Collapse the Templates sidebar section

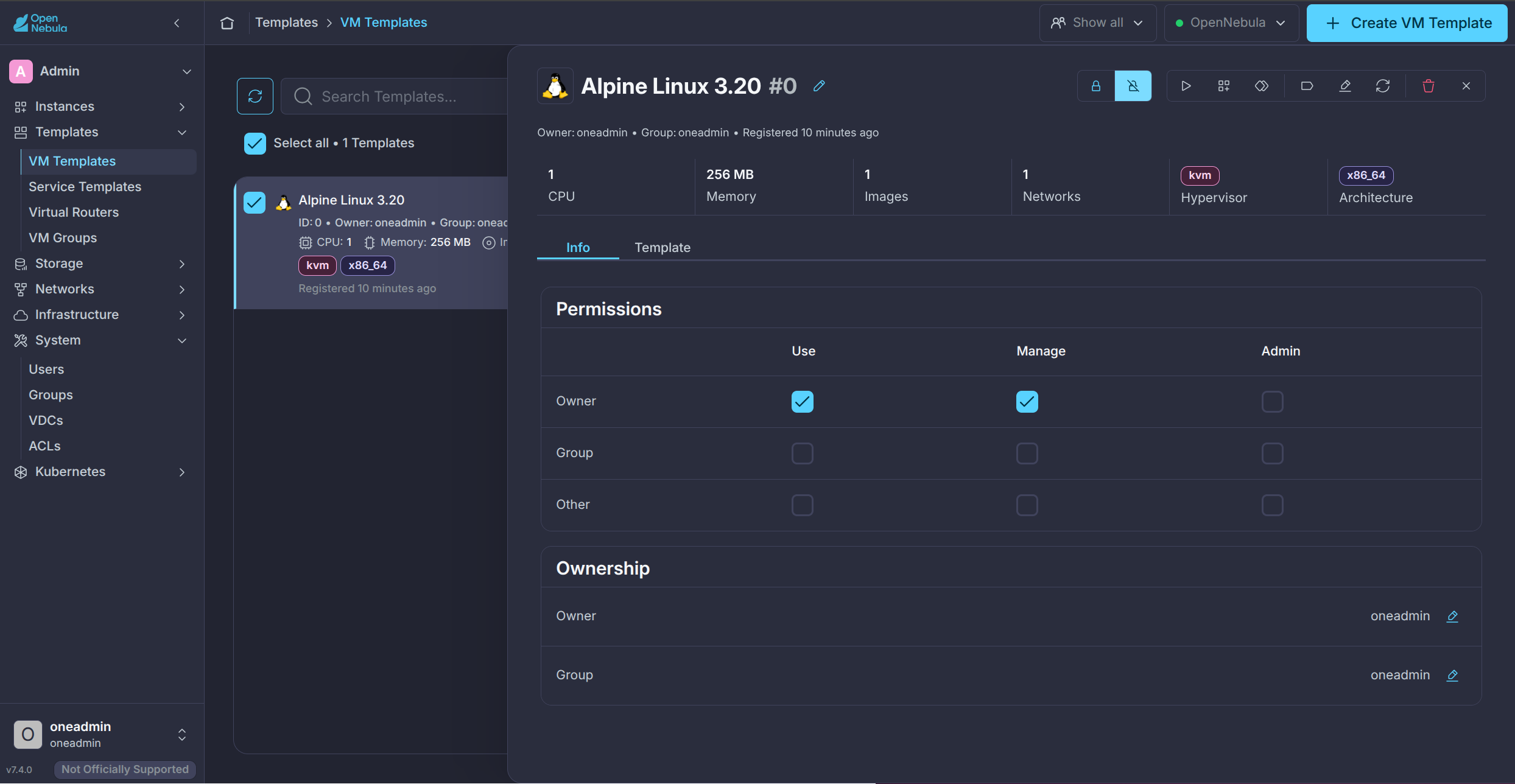click(x=102, y=132)
